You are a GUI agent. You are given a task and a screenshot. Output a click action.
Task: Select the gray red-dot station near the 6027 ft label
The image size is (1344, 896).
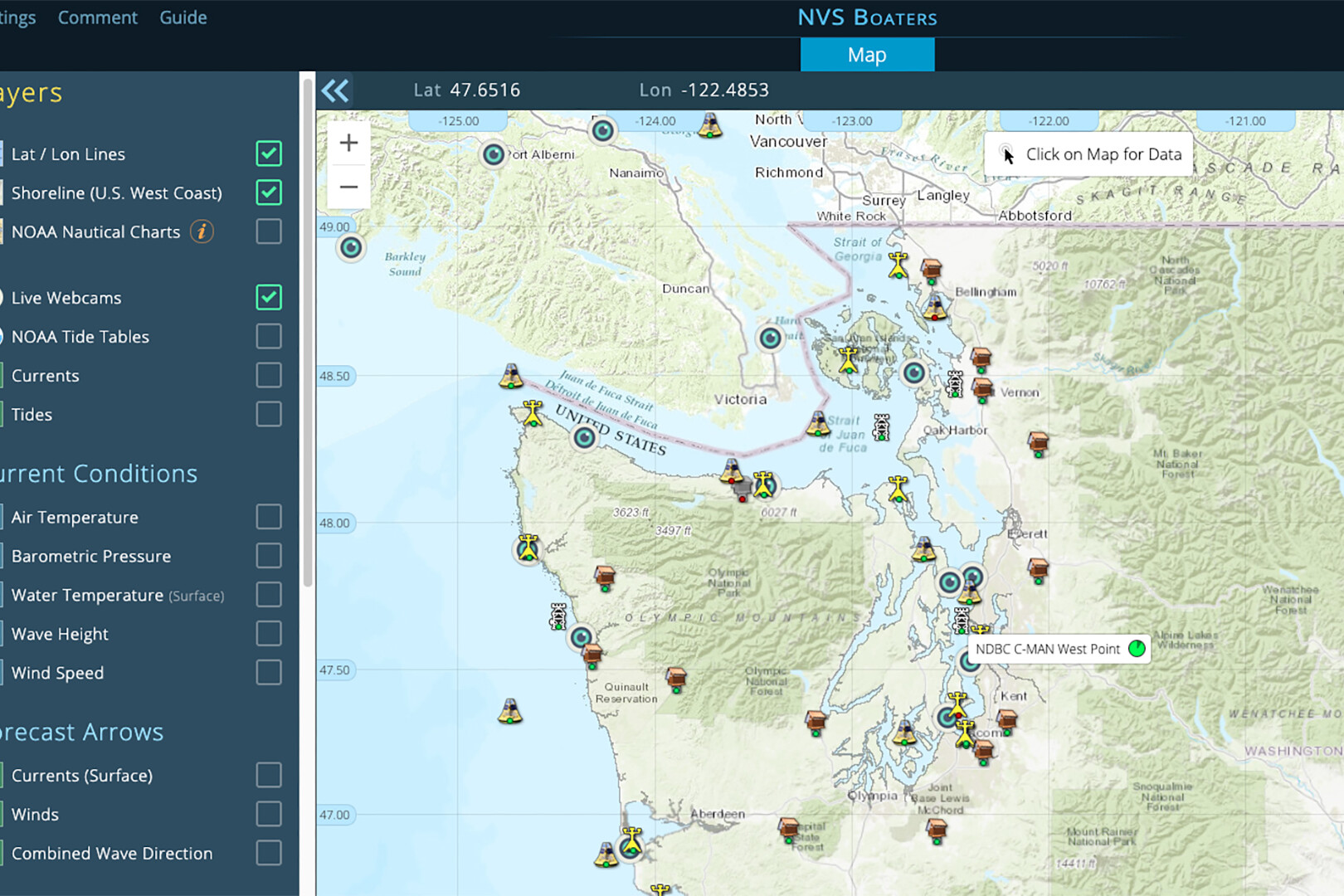pos(742,491)
